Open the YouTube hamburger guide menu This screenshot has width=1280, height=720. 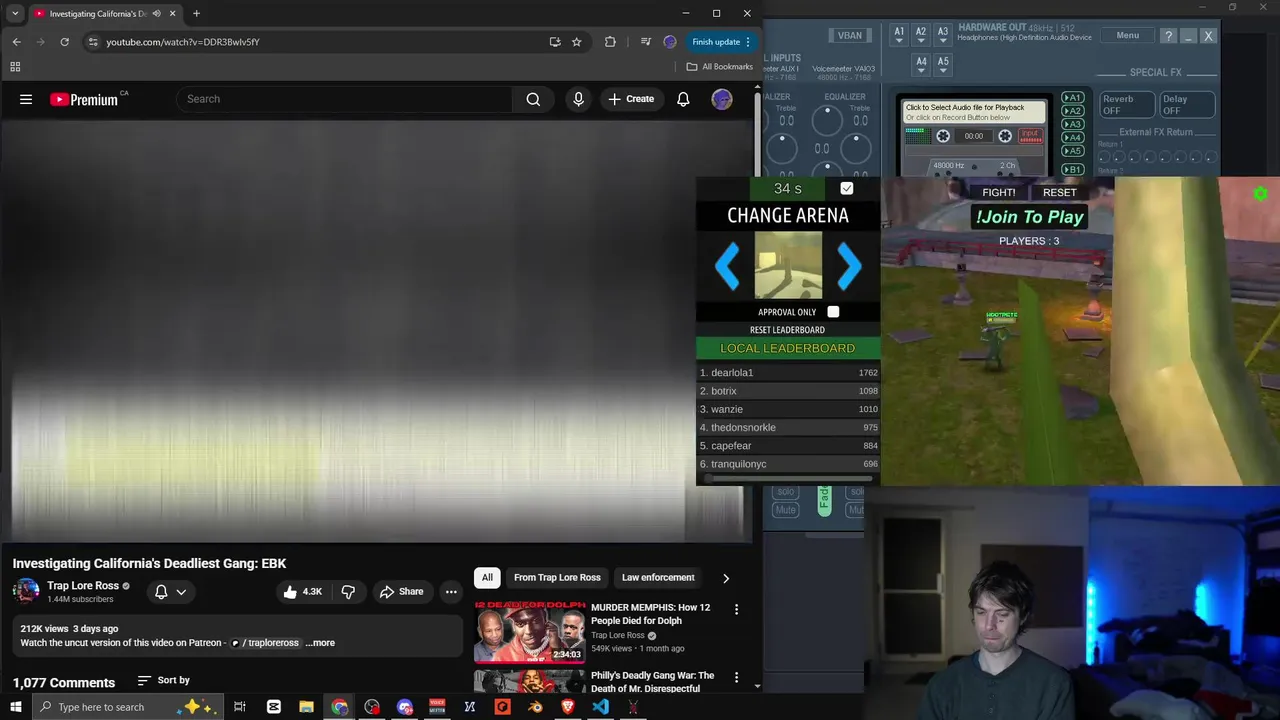[x=26, y=99]
